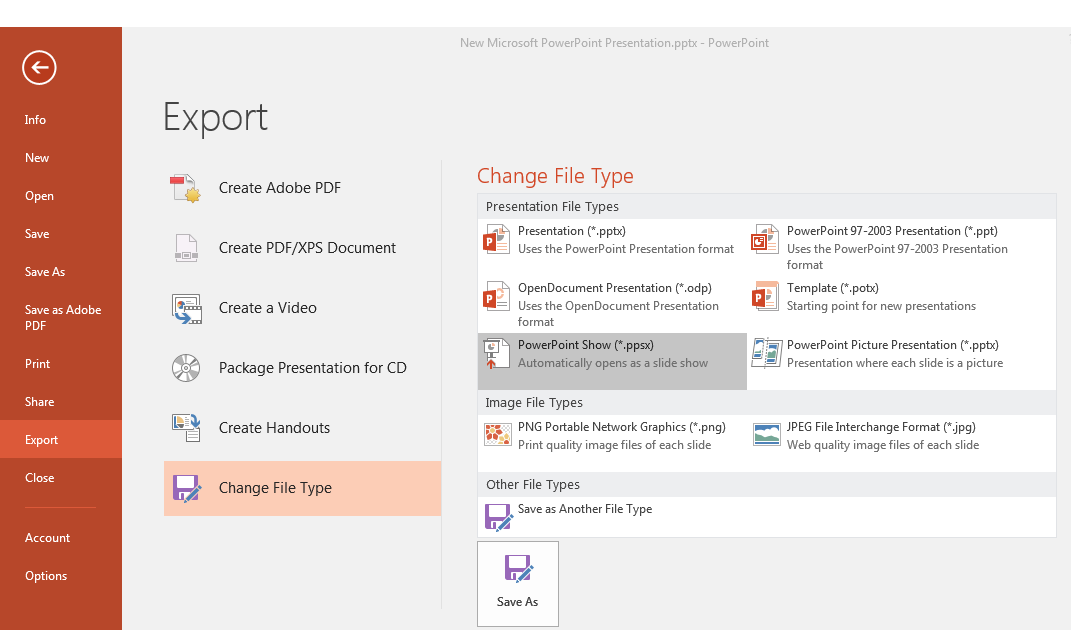Choose the Package Presentation for CD label

tap(312, 368)
